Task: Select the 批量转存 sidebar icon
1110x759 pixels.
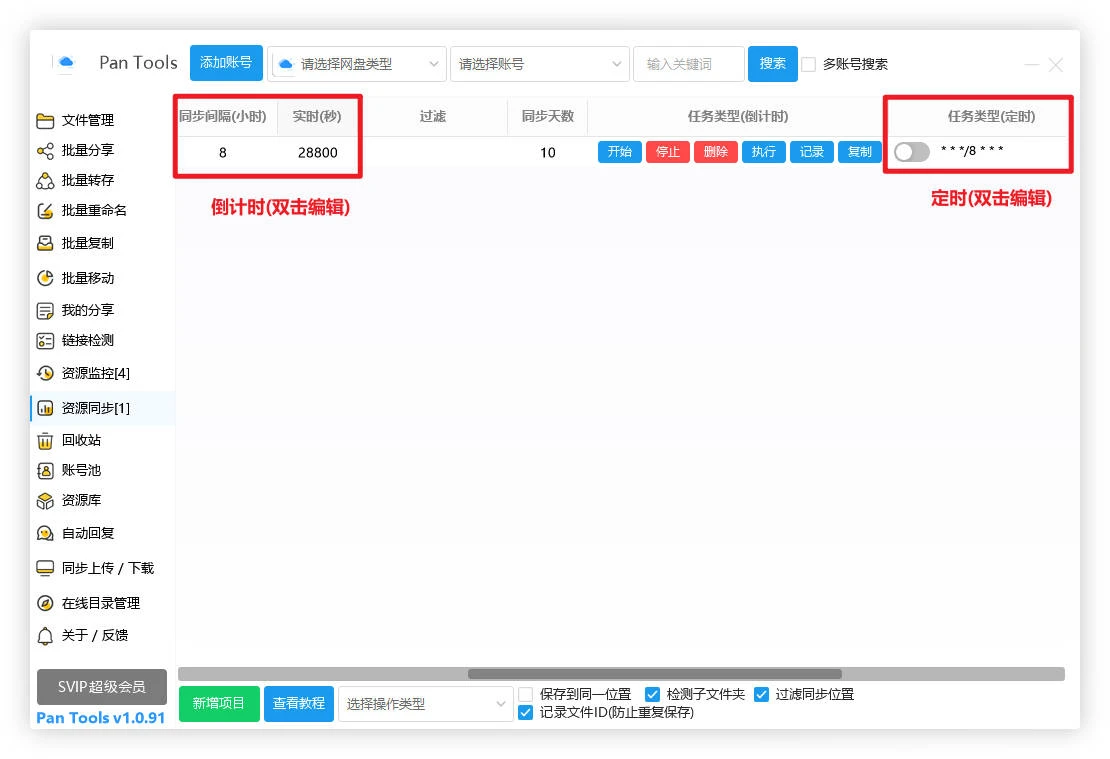Action: [45, 181]
